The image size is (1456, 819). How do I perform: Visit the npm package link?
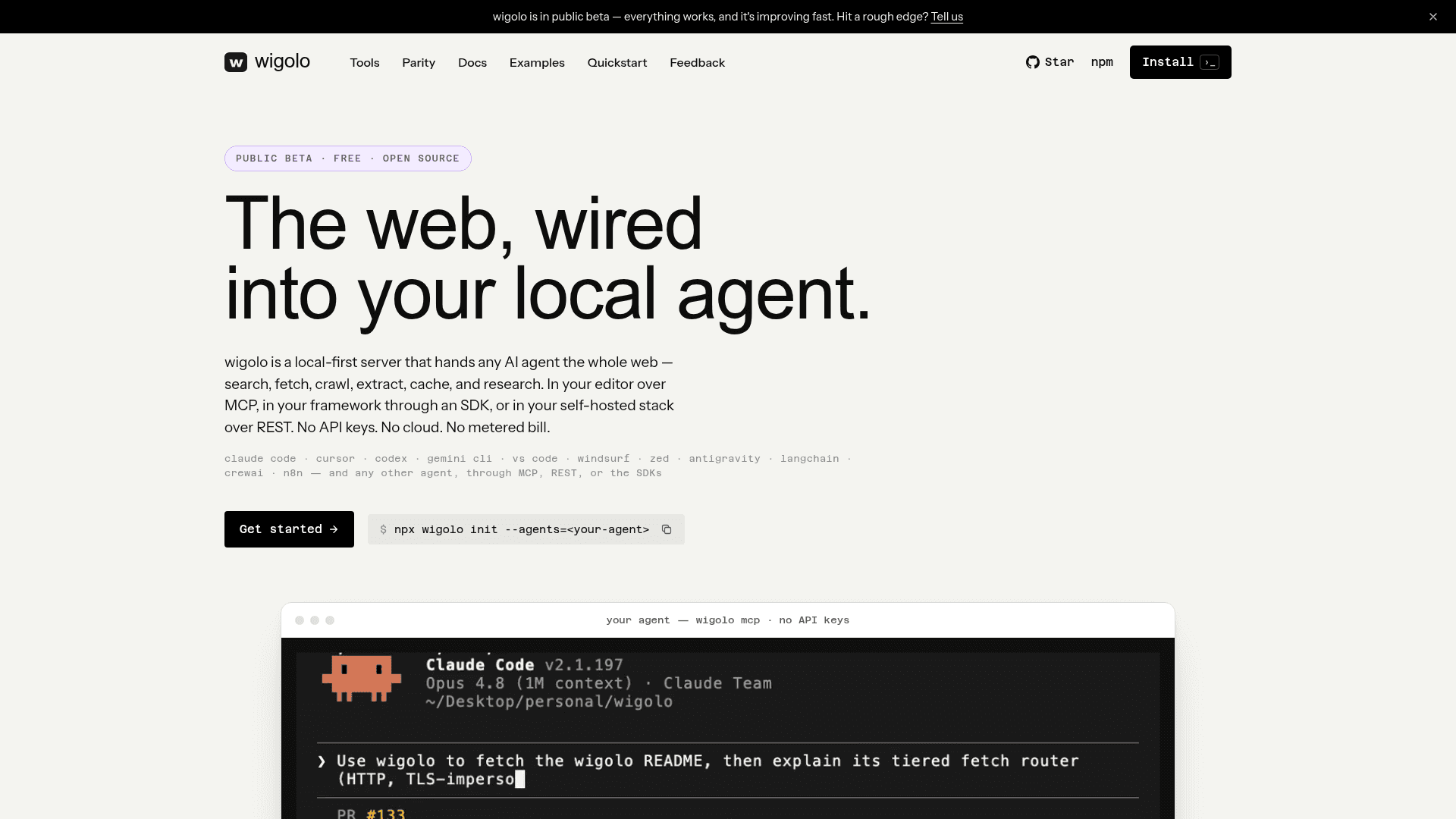1102,62
